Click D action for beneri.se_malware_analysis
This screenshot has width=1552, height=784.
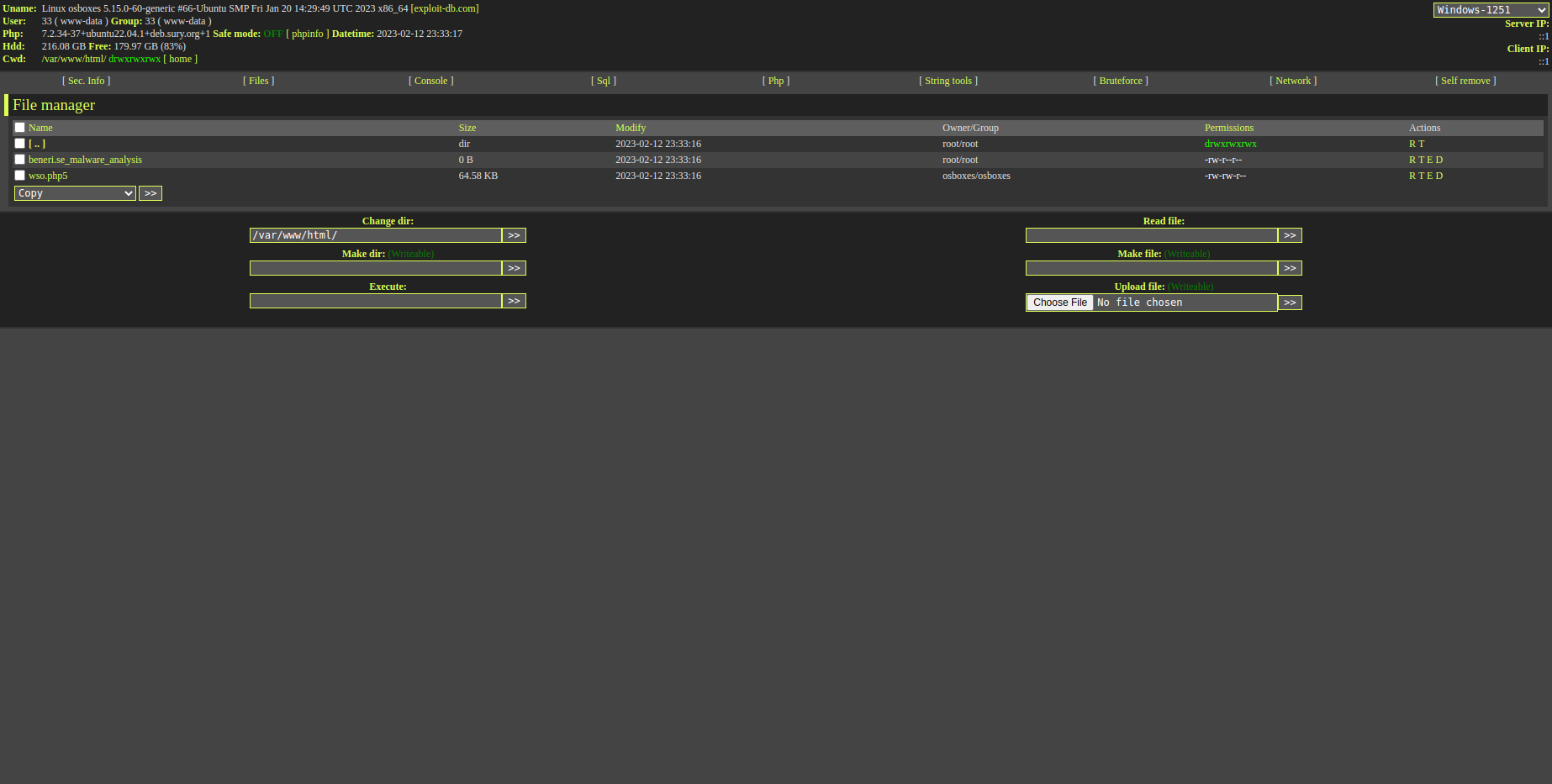1439,160
